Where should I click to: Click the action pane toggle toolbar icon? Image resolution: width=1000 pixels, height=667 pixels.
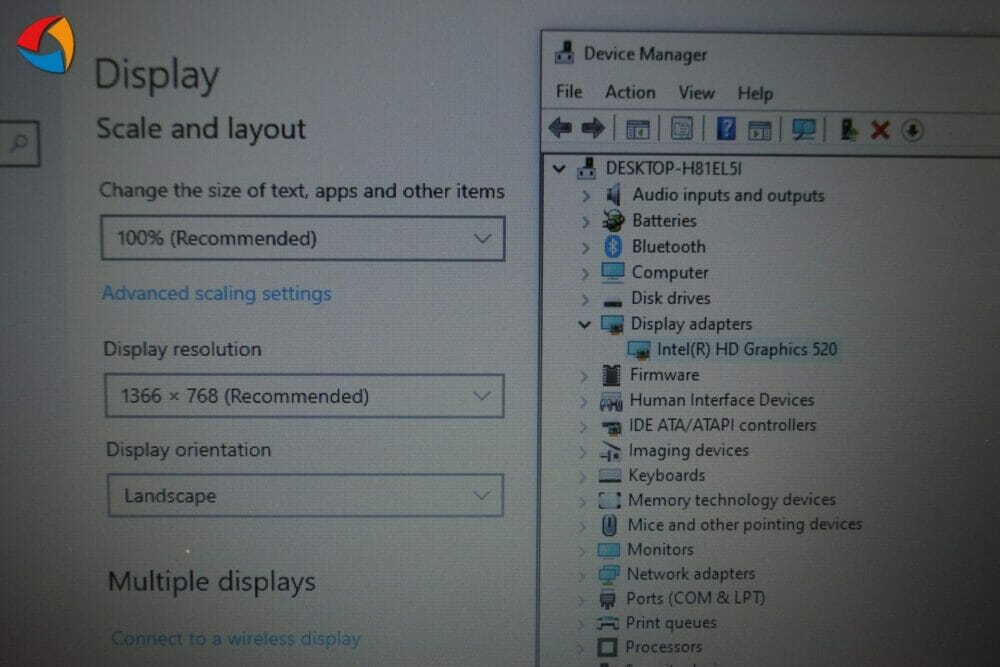pyautogui.click(x=759, y=130)
